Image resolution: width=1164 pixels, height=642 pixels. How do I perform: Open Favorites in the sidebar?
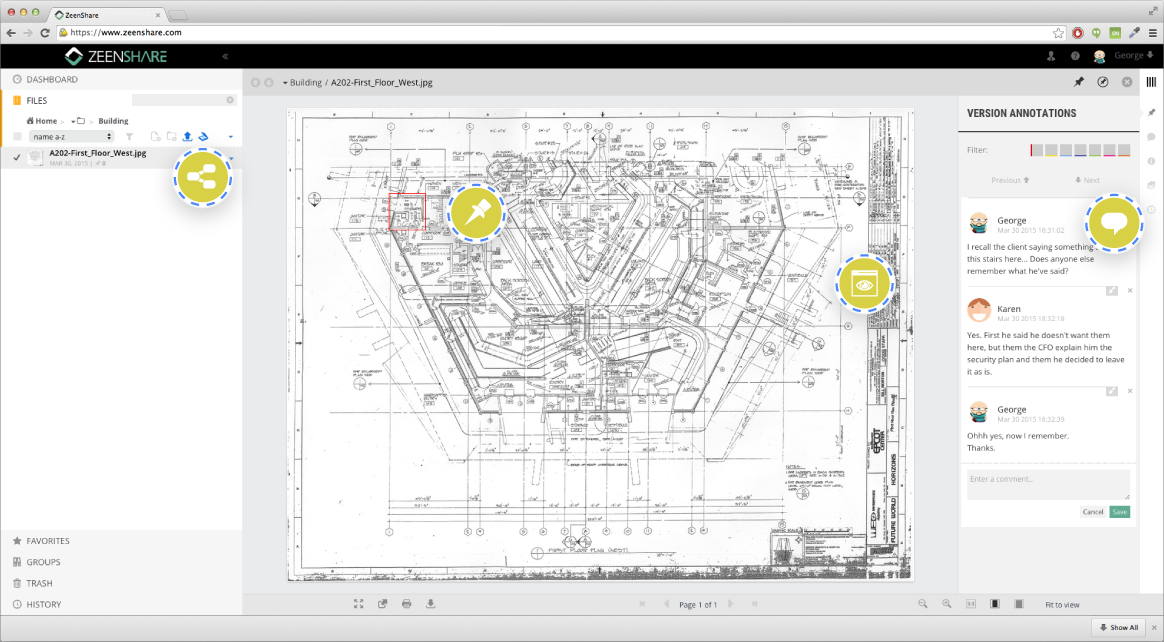click(48, 541)
